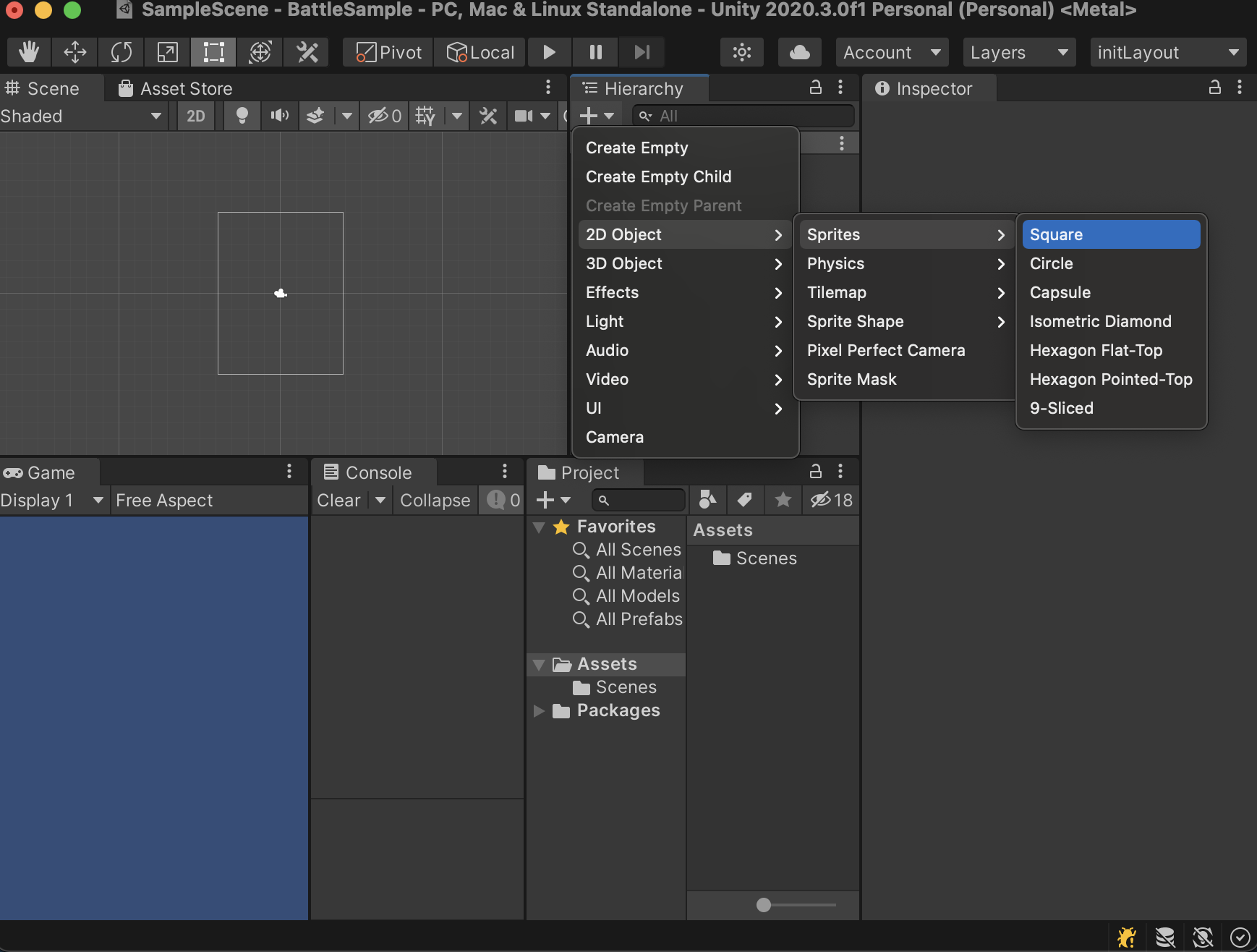1257x952 pixels.
Task: Collapse the Assets folder tree
Action: [x=539, y=664]
